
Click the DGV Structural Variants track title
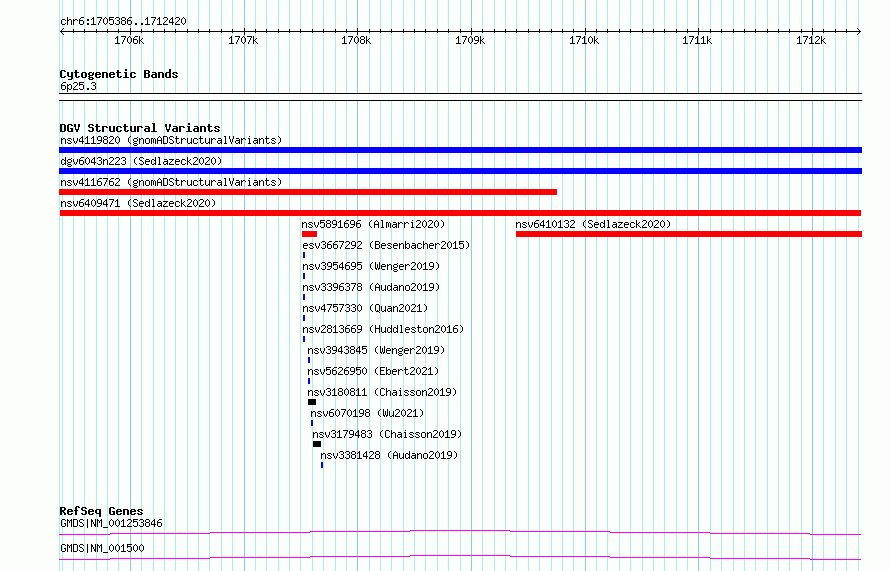(x=140, y=128)
